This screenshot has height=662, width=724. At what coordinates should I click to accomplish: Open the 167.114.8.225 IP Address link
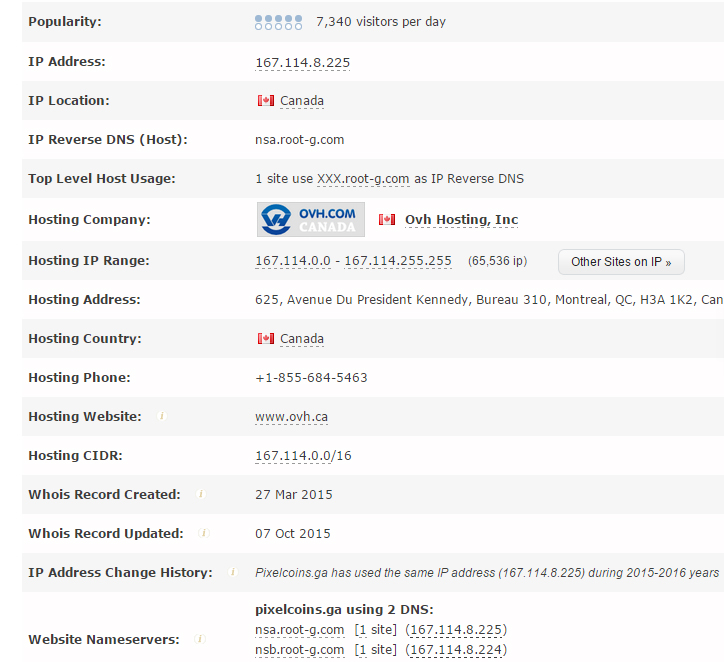click(302, 62)
